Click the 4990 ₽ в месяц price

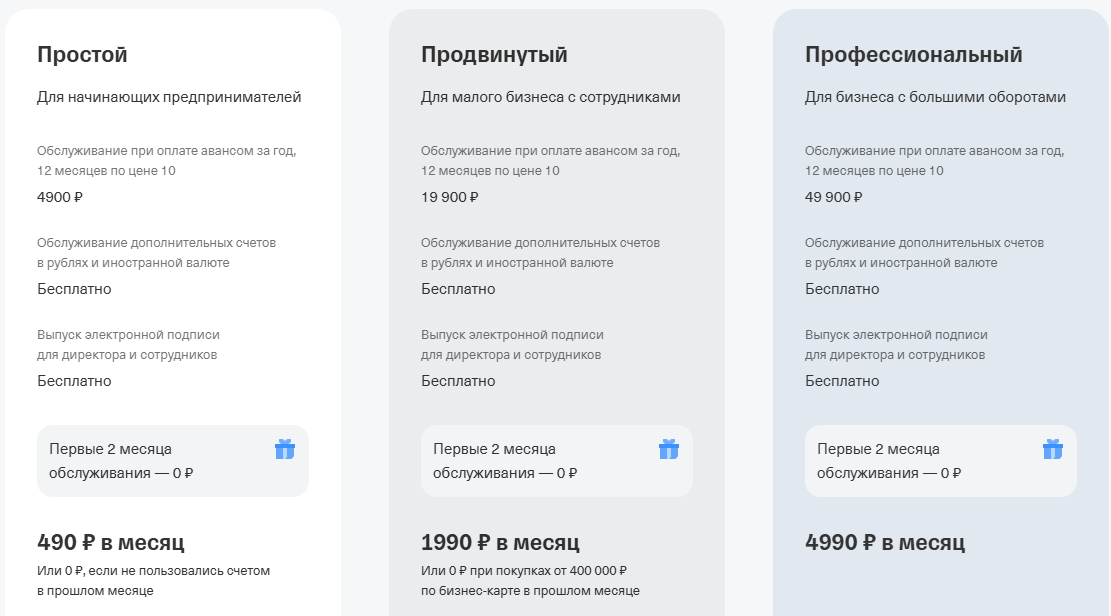pyautogui.click(x=885, y=542)
